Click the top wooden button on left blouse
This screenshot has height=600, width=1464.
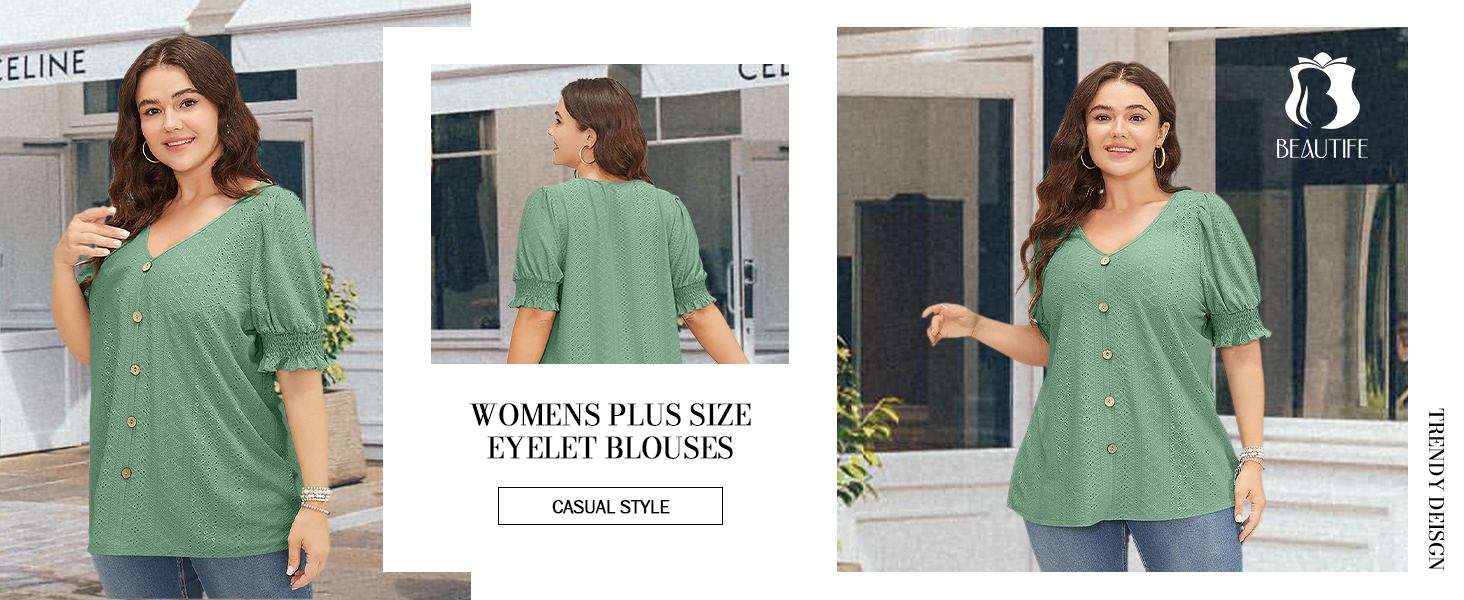[x=146, y=266]
